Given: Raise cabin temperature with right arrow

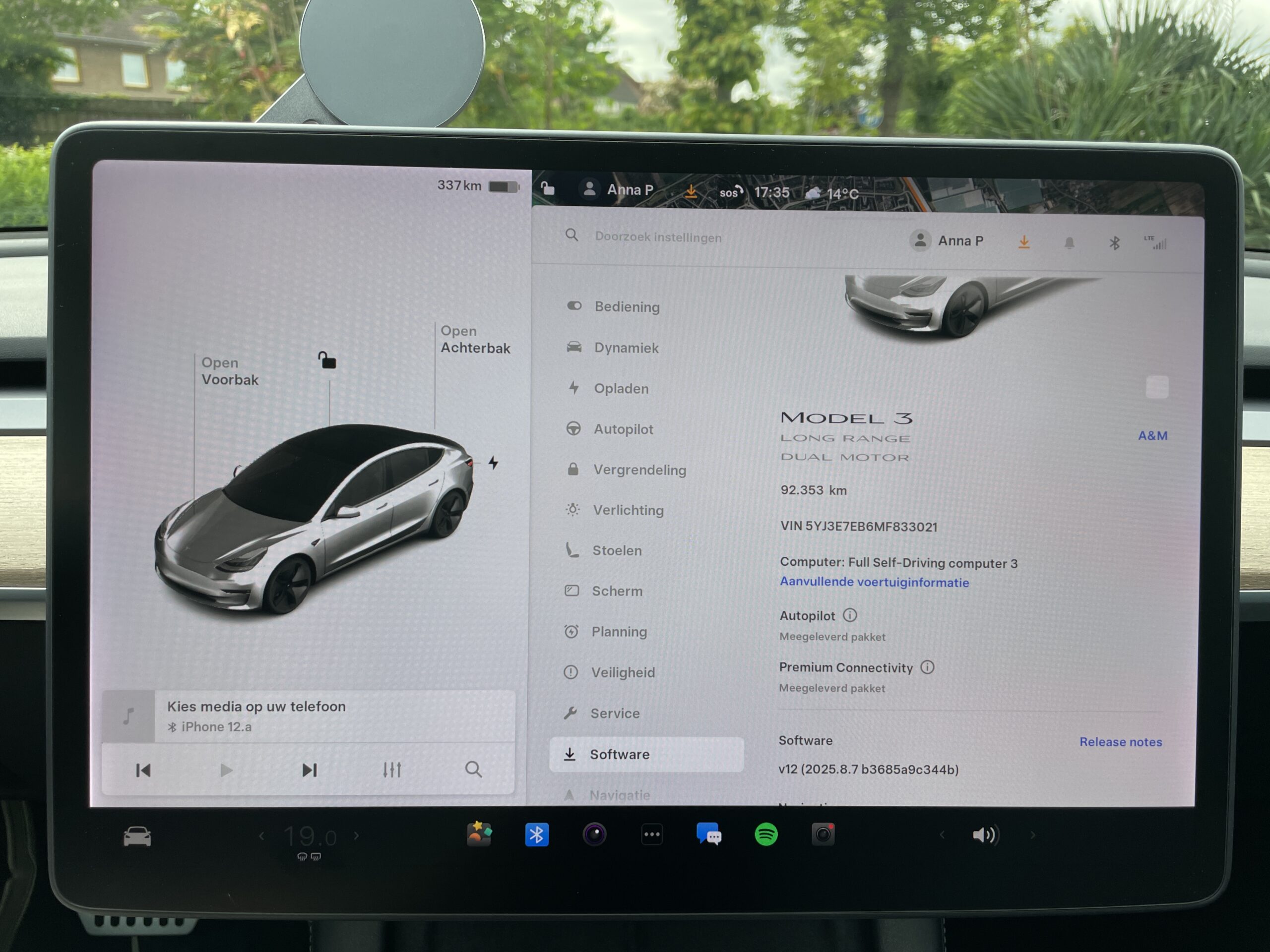Looking at the screenshot, I should 357,836.
